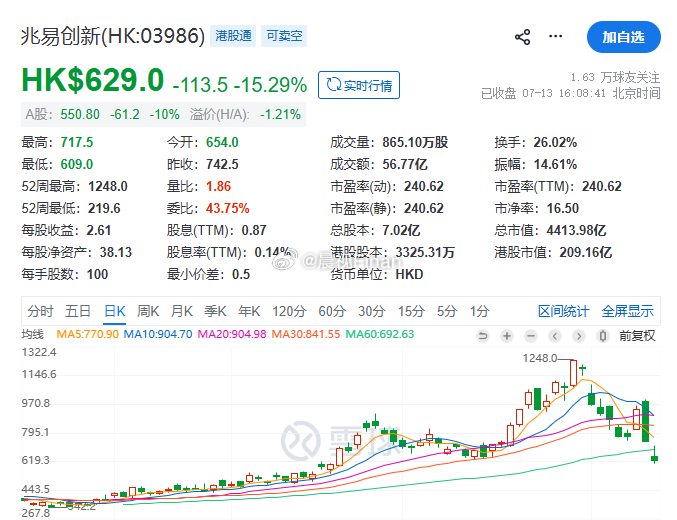The height and width of the screenshot is (520, 677).
Task: Switch to the 30分 chart tab
Action: (372, 311)
